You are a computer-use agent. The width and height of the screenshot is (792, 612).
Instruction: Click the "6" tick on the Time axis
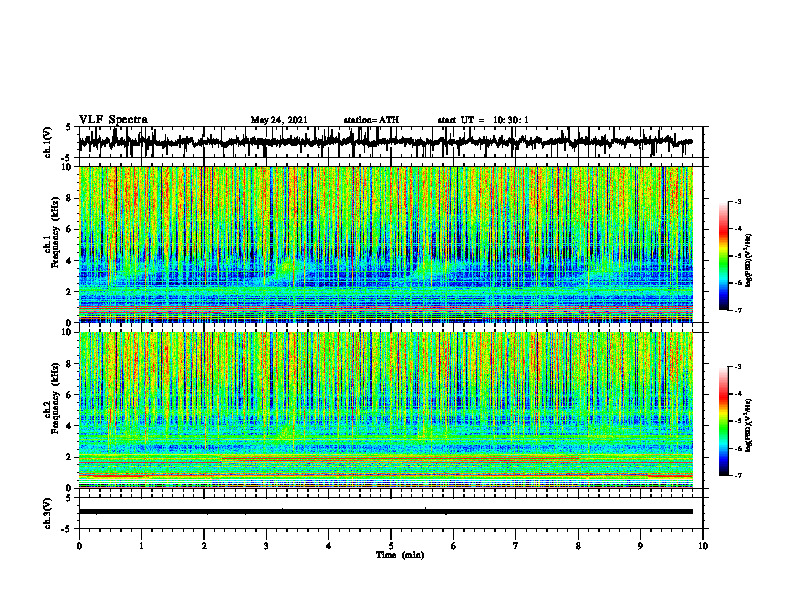[x=453, y=546]
